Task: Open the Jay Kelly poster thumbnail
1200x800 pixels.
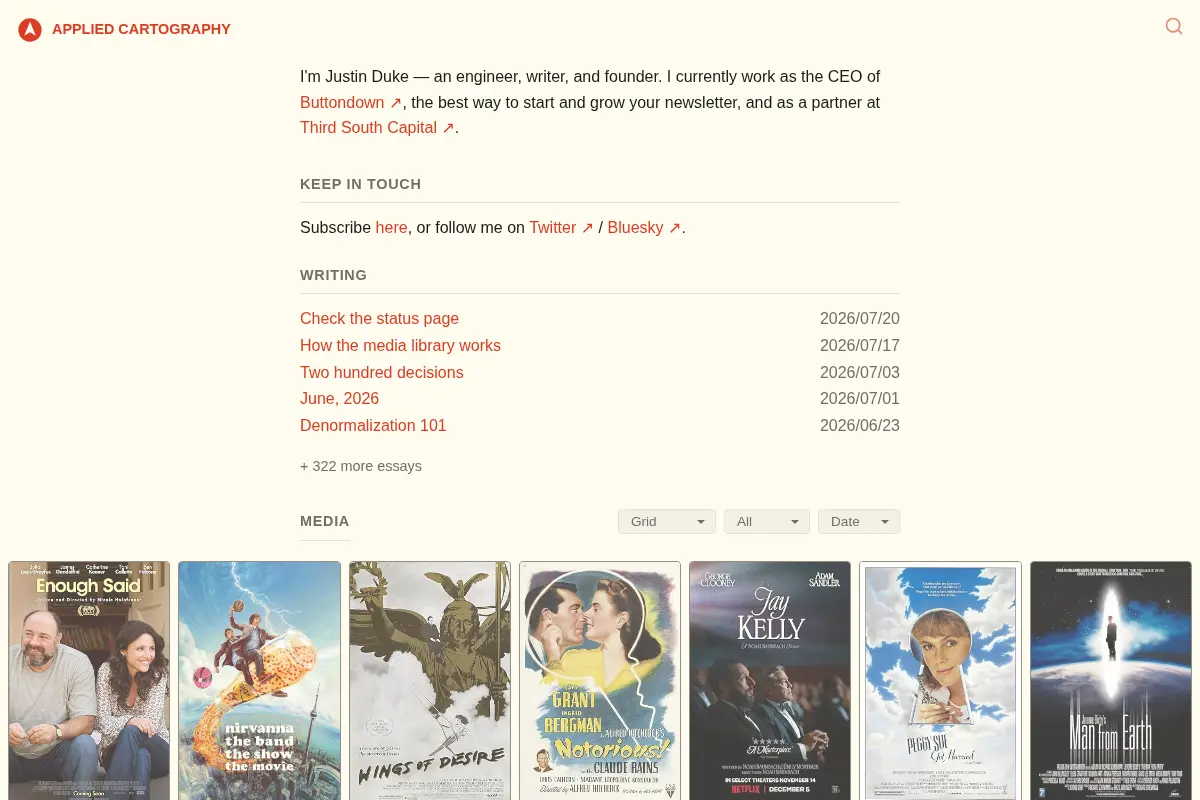Action: pos(770,680)
